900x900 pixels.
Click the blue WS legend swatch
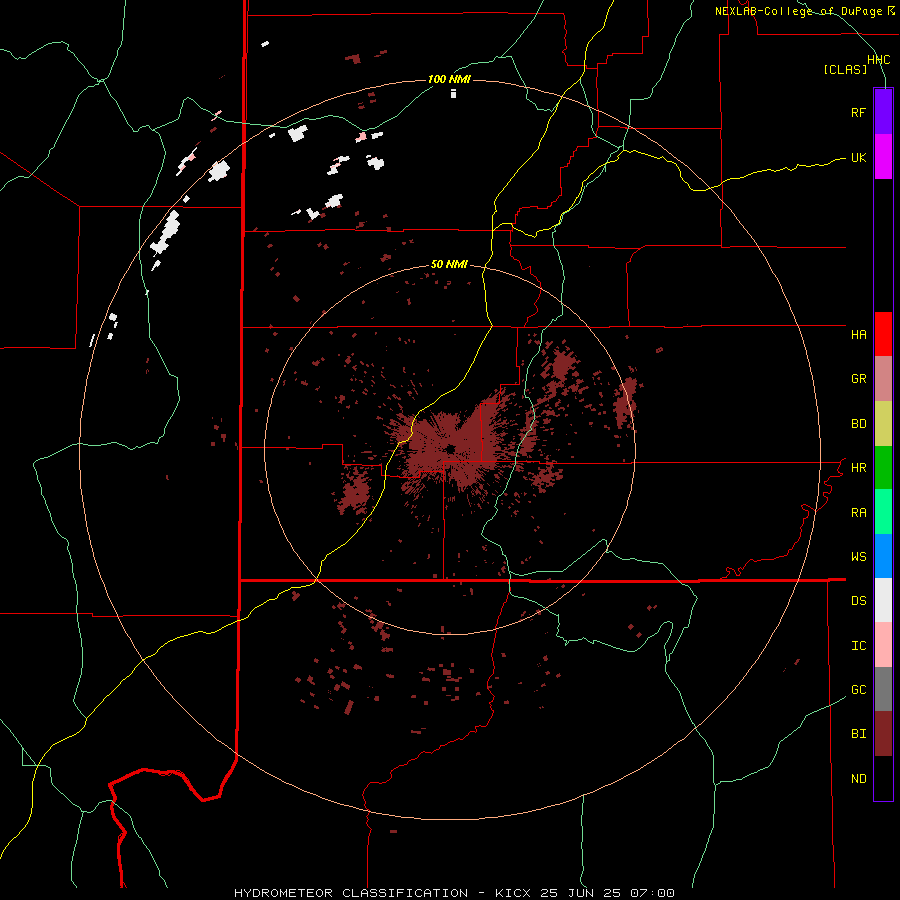click(x=883, y=556)
